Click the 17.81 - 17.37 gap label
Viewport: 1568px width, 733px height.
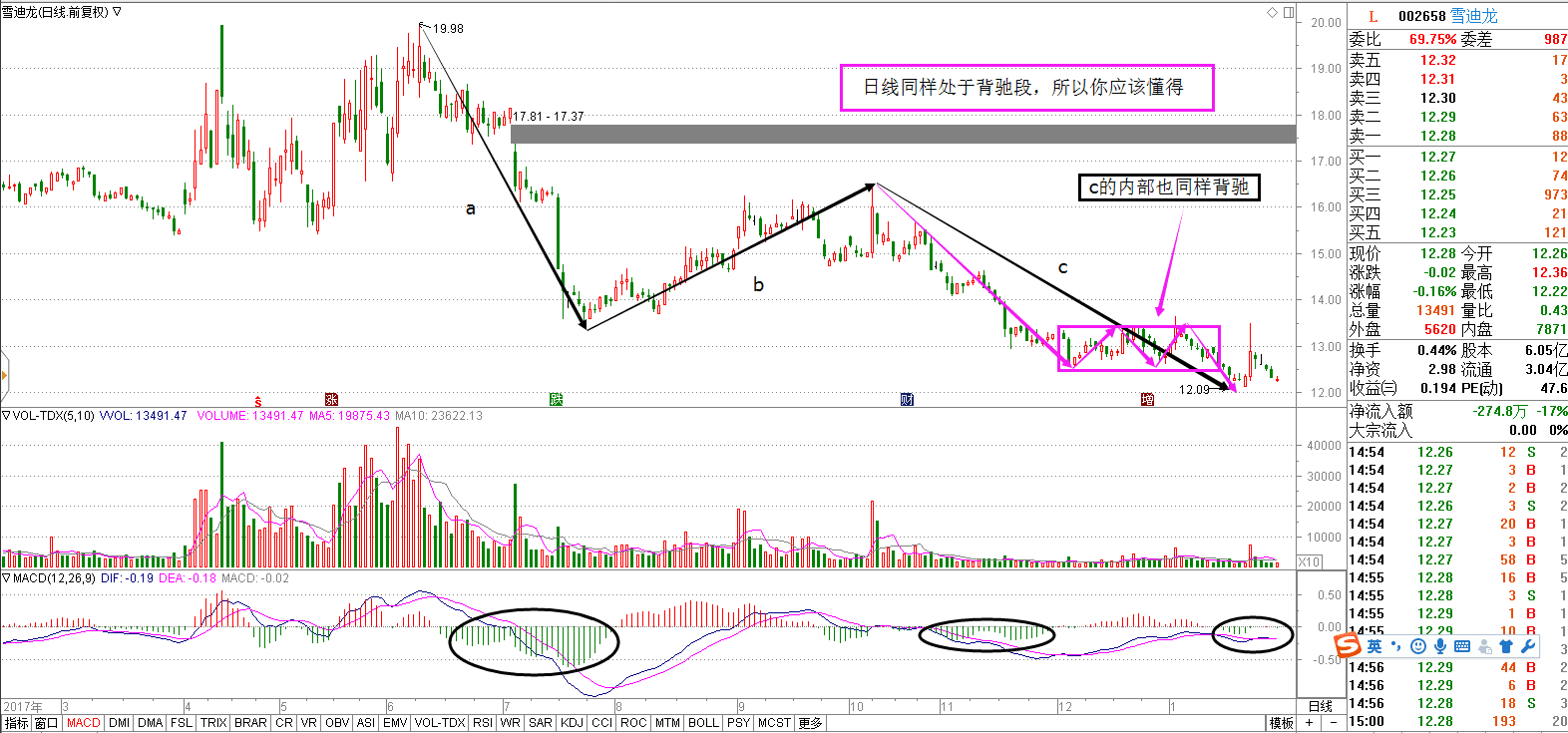[x=549, y=116]
